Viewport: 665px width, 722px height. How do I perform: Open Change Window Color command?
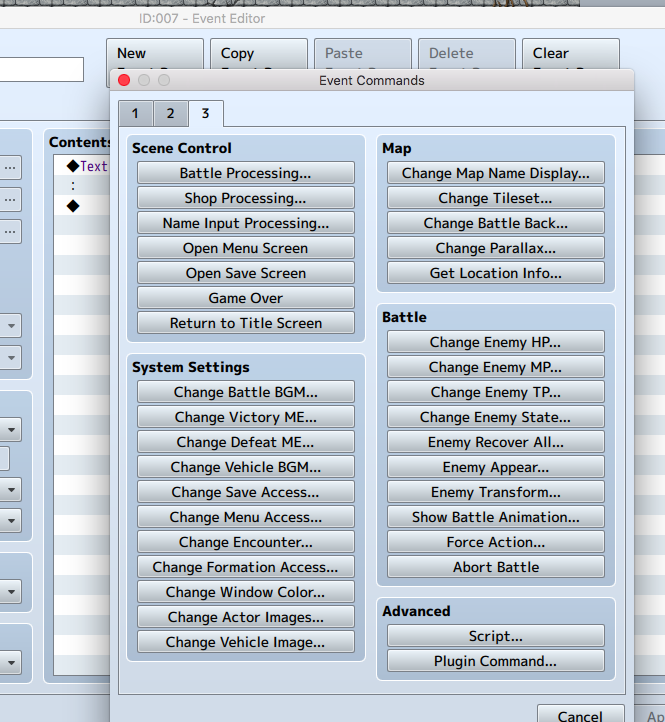245,592
